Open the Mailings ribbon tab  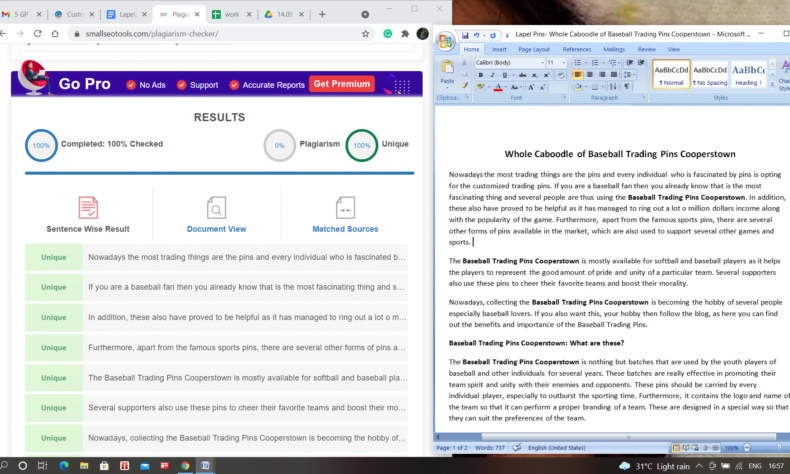pyautogui.click(x=614, y=49)
